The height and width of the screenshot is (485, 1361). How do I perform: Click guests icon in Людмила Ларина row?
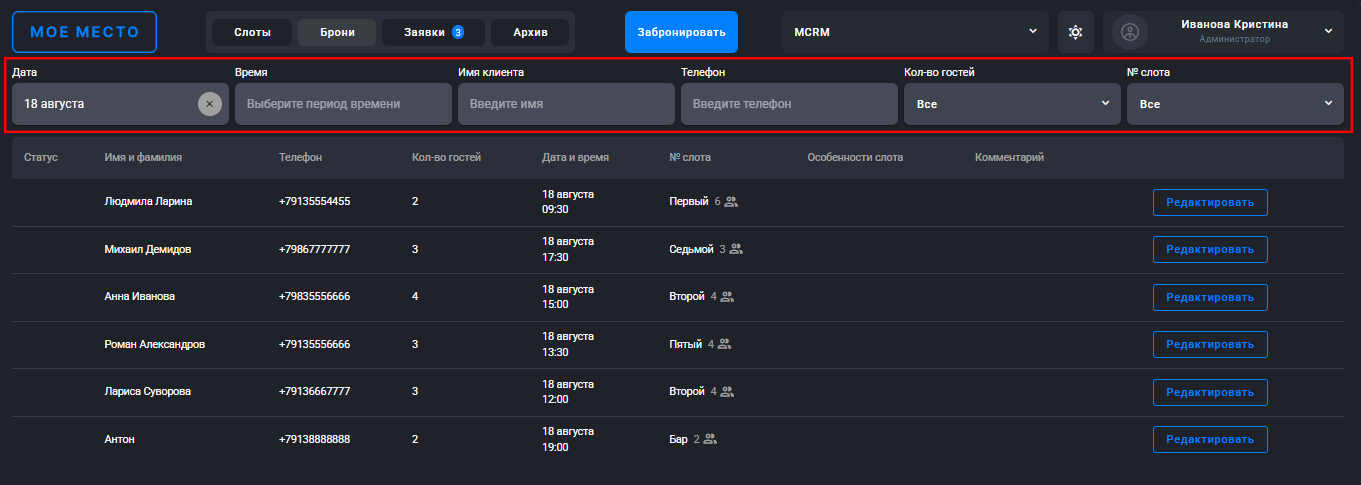[x=731, y=201]
